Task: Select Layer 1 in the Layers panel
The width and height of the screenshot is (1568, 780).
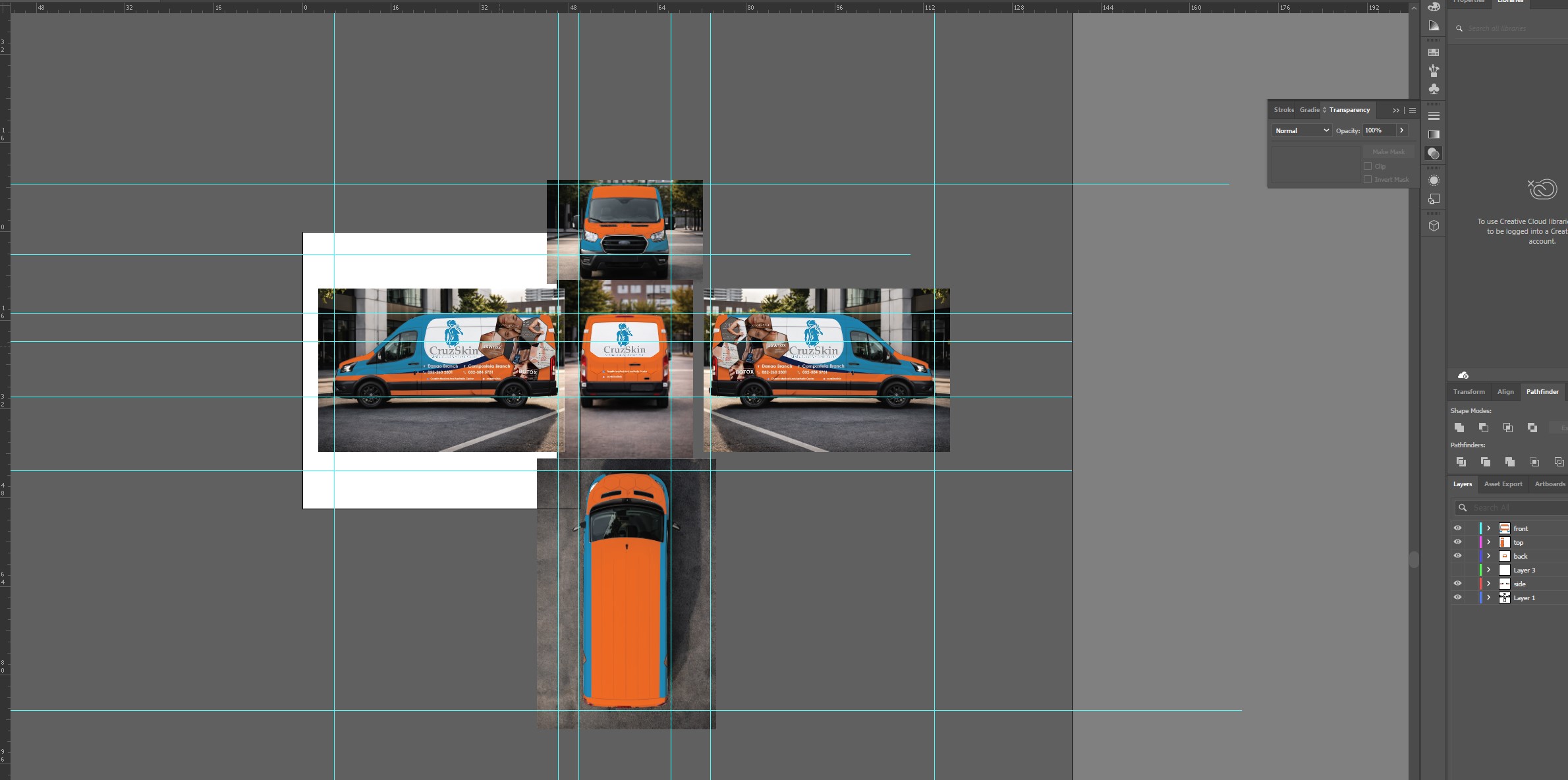Action: coord(1525,598)
